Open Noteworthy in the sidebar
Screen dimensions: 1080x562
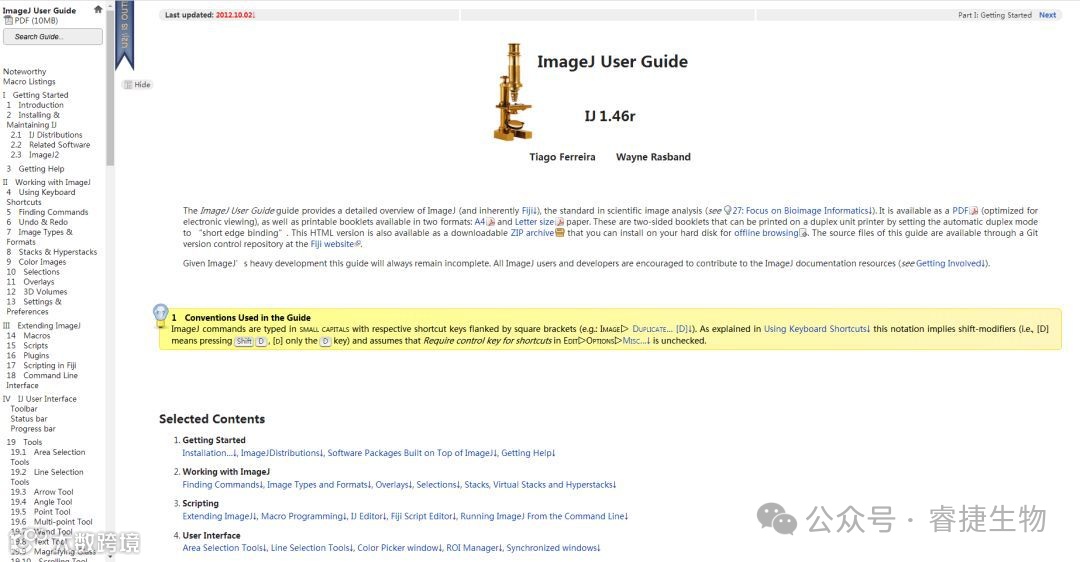[25, 72]
